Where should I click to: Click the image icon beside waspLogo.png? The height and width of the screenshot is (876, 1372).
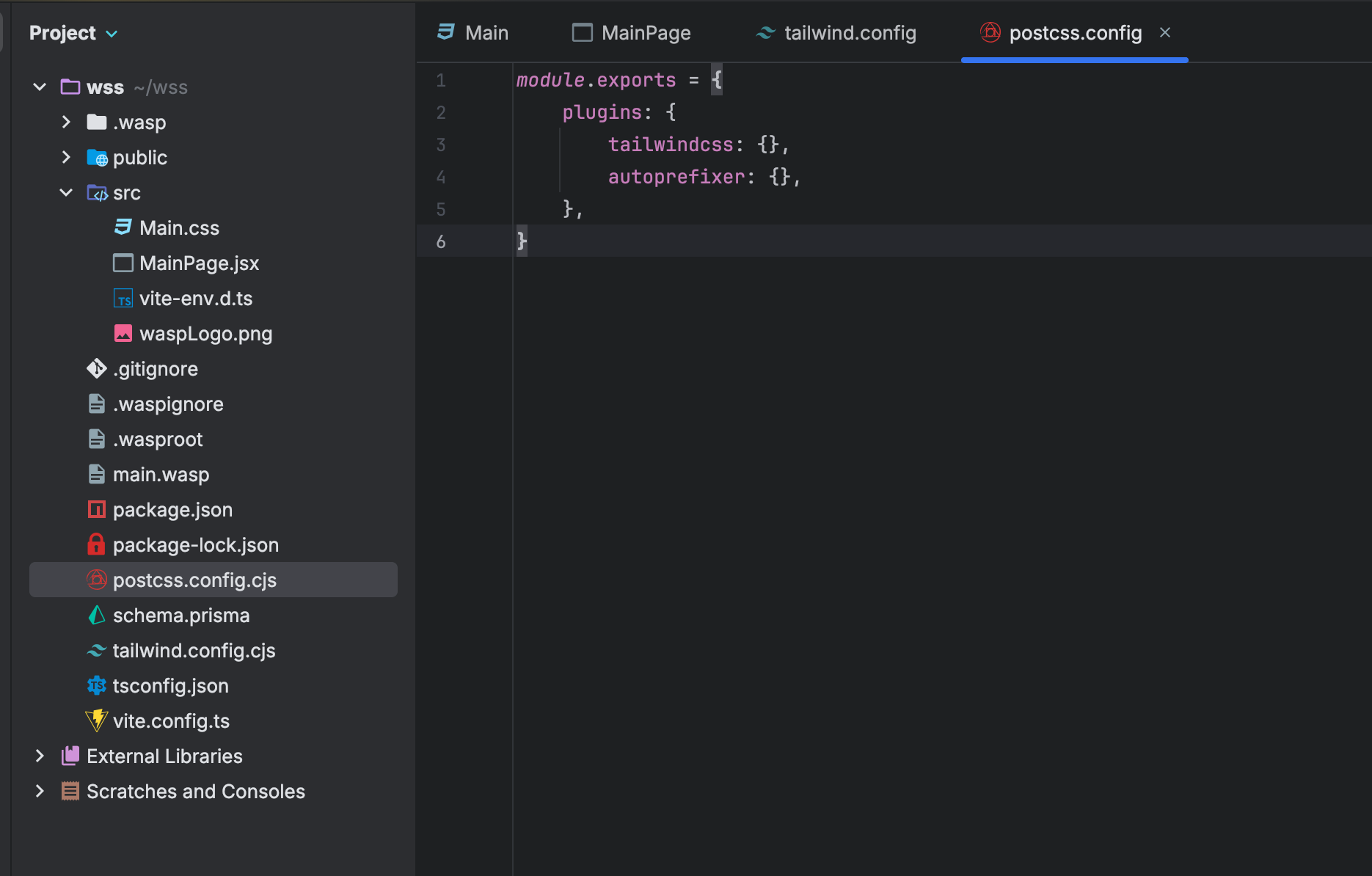[x=123, y=333]
